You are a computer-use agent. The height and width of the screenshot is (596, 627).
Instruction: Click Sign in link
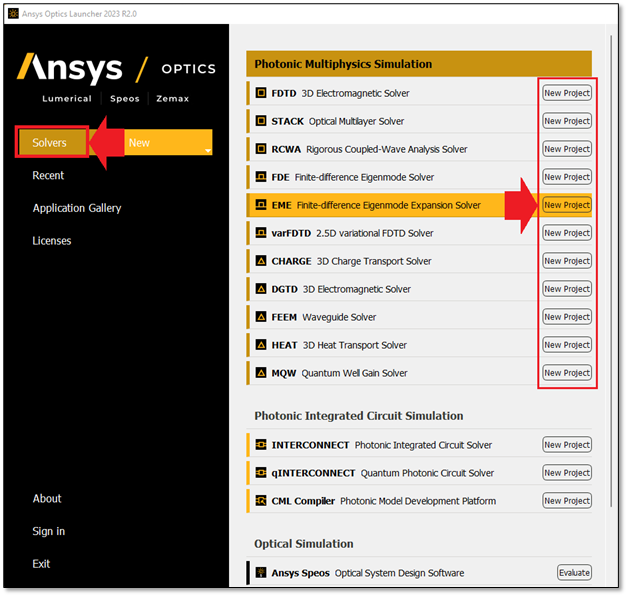tap(49, 531)
